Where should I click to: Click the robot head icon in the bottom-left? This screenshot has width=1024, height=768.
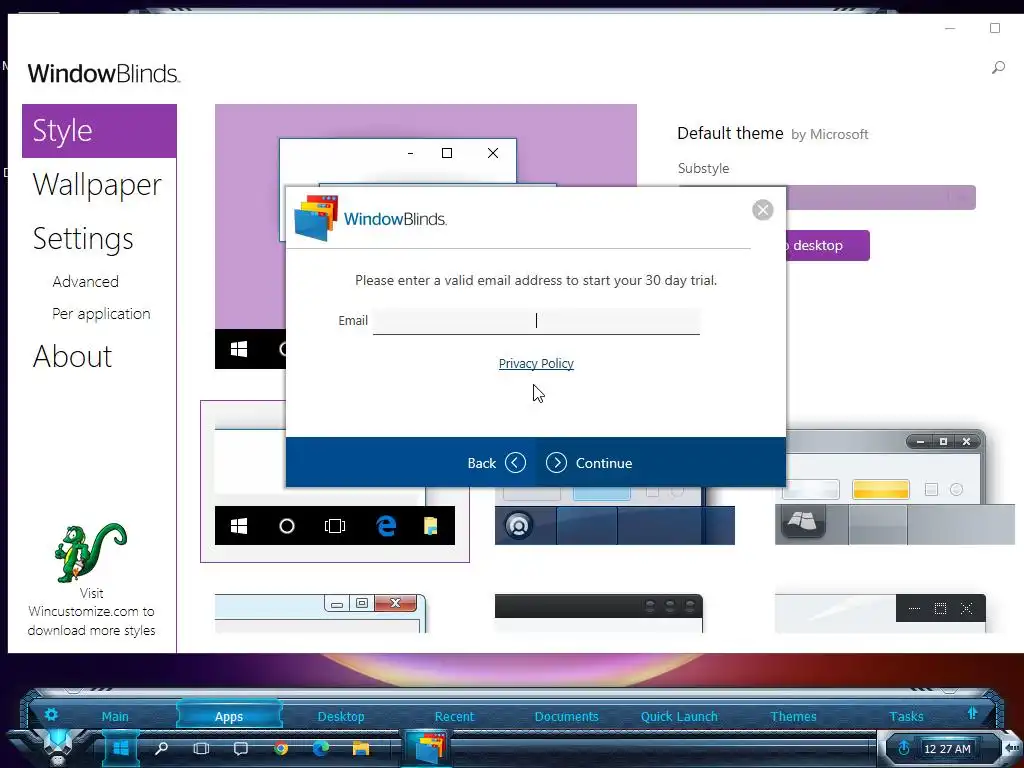[58, 746]
